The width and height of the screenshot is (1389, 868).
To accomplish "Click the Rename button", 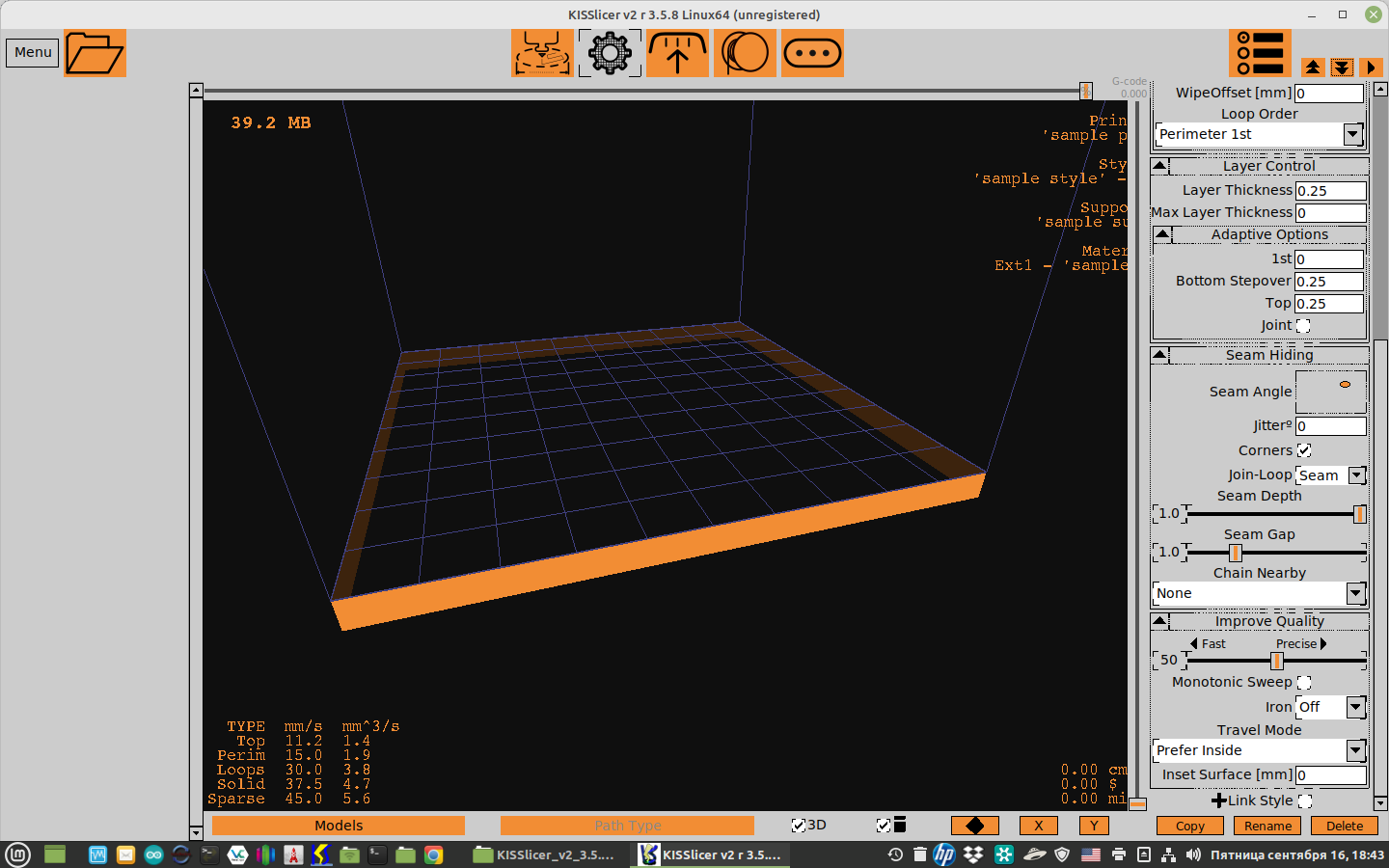I will point(1267,827).
